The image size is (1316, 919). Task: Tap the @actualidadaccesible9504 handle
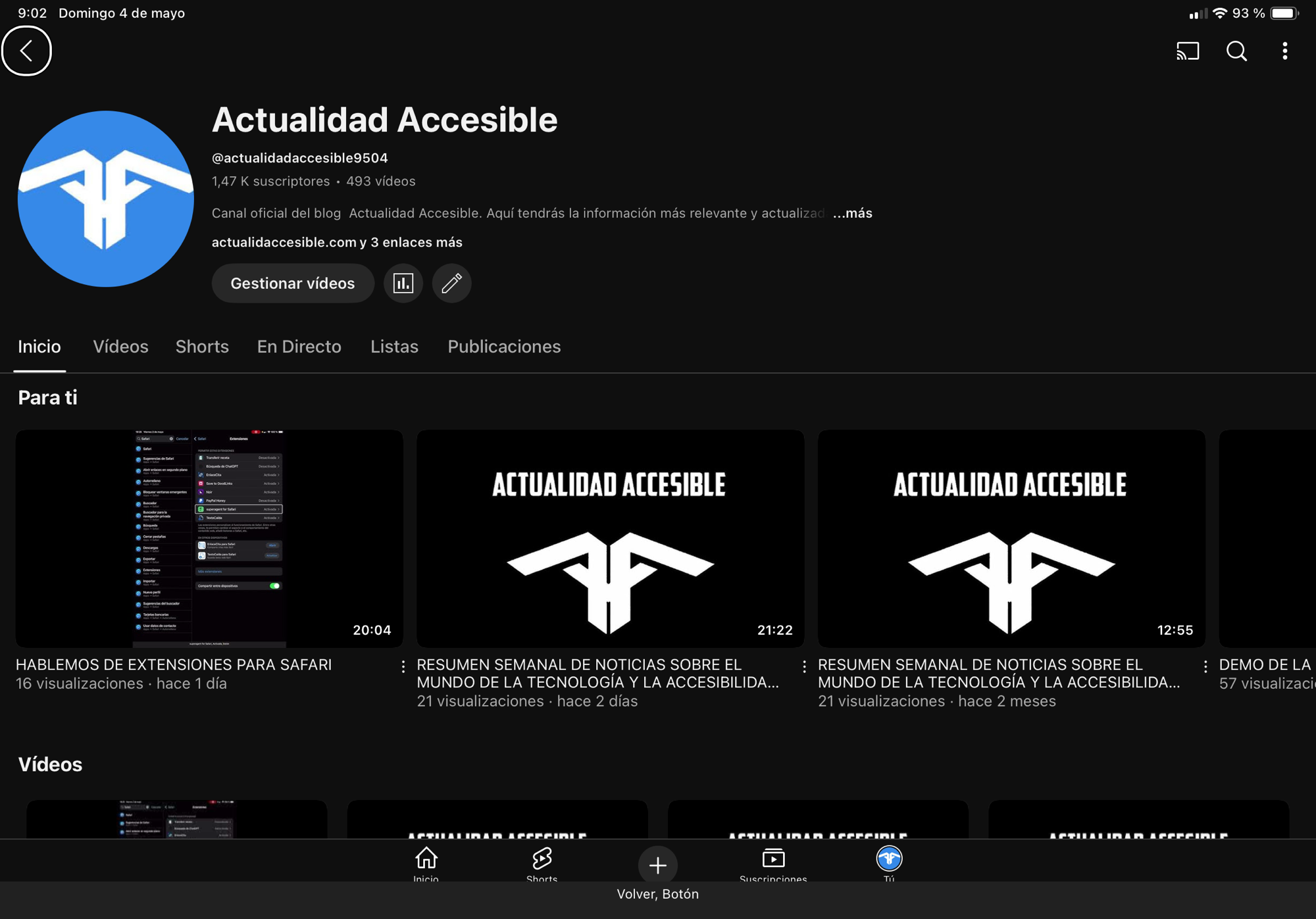click(x=299, y=158)
